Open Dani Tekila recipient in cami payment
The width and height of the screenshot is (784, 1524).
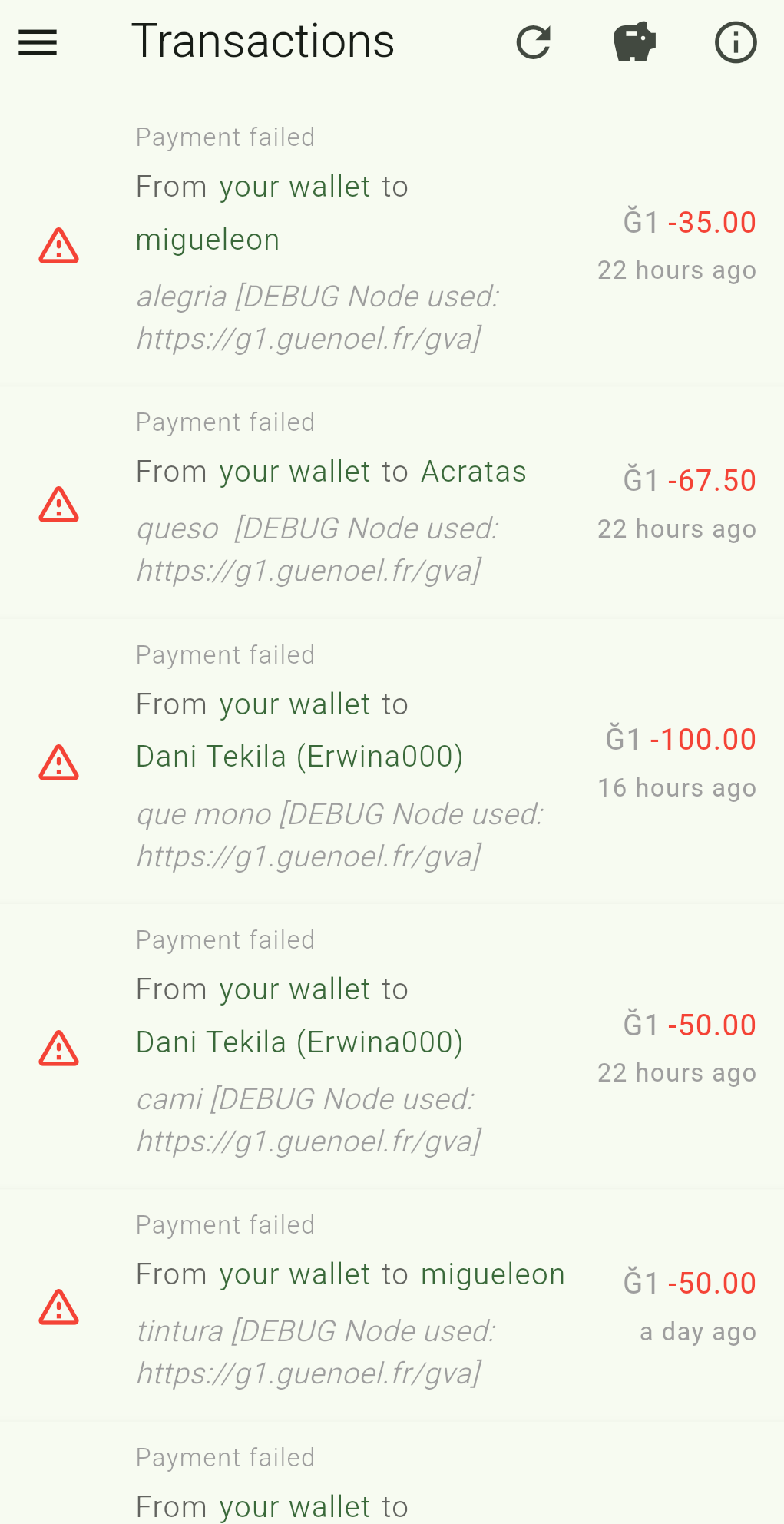point(299,1042)
